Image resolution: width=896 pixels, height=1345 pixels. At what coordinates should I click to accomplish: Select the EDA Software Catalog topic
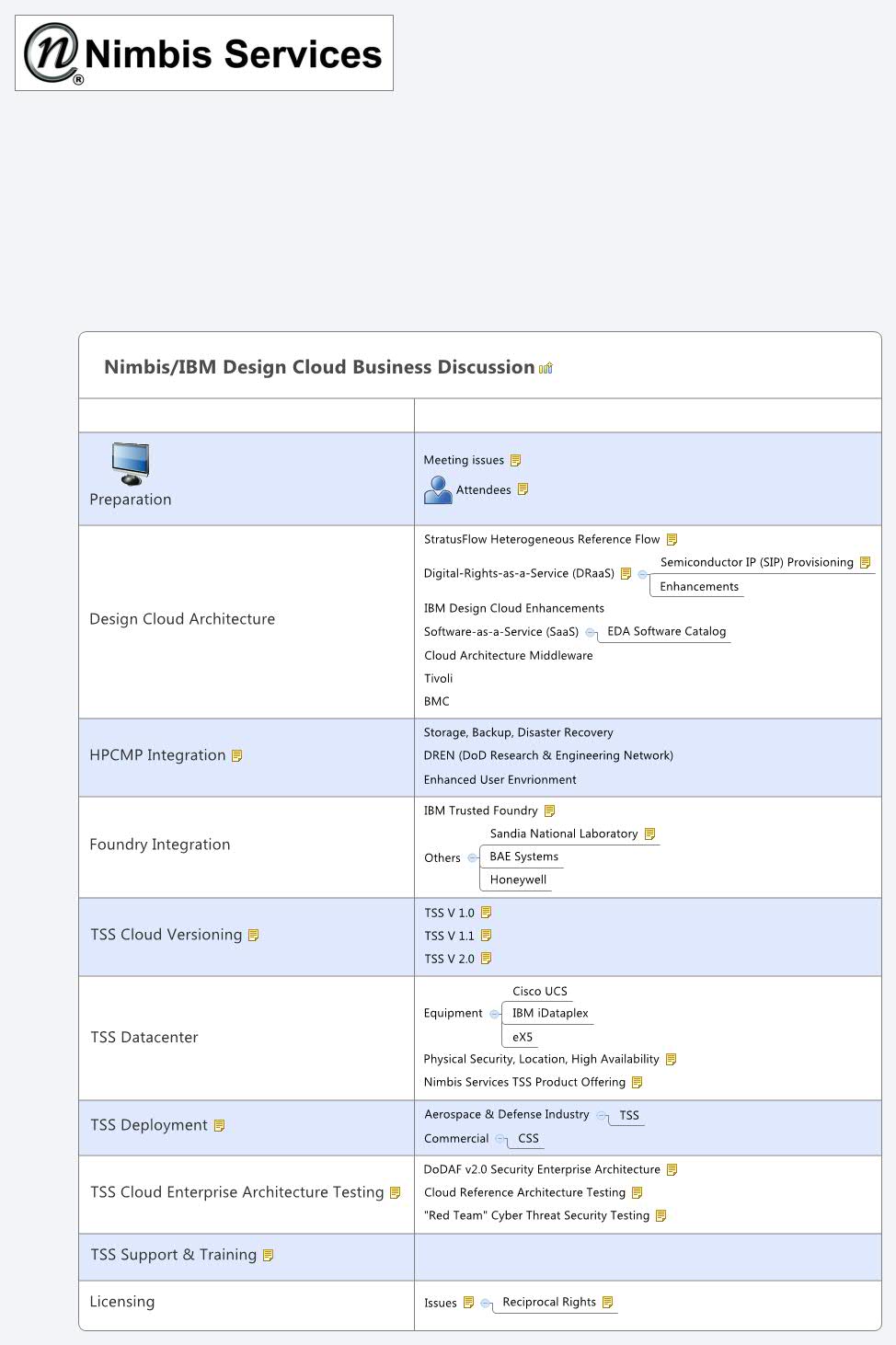[x=666, y=631]
